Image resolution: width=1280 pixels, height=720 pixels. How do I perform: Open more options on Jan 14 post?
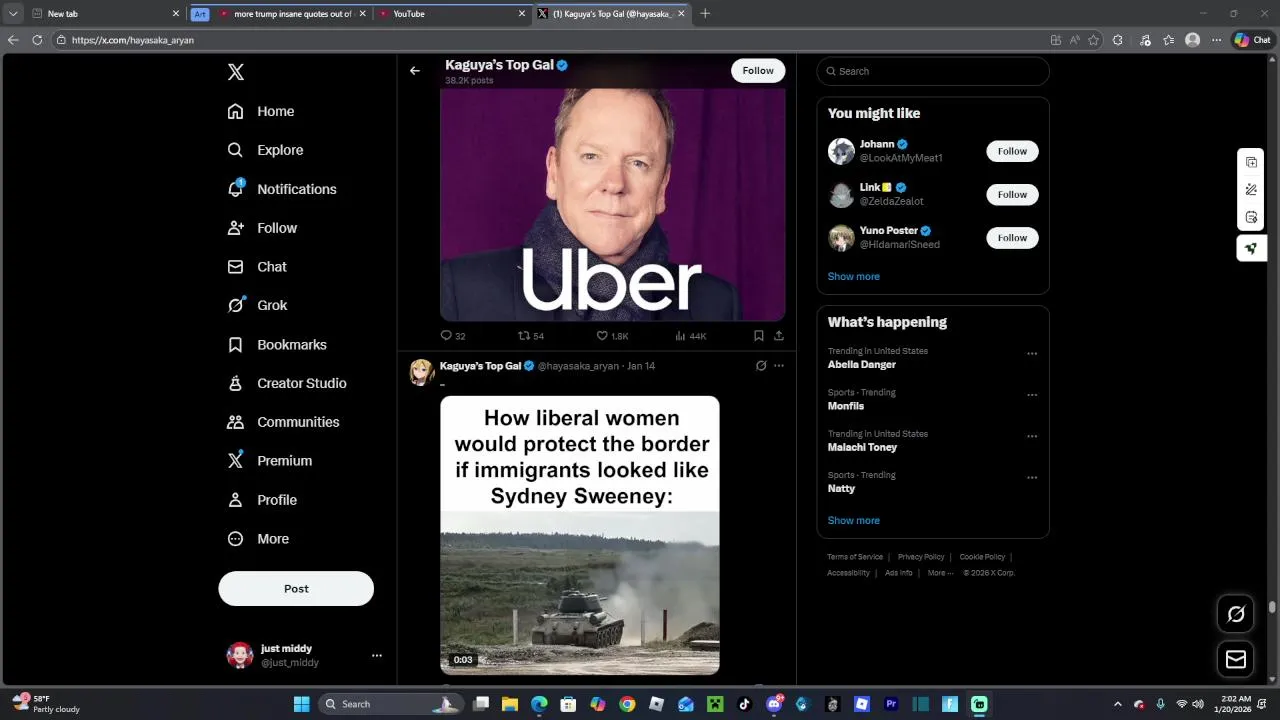[779, 366]
